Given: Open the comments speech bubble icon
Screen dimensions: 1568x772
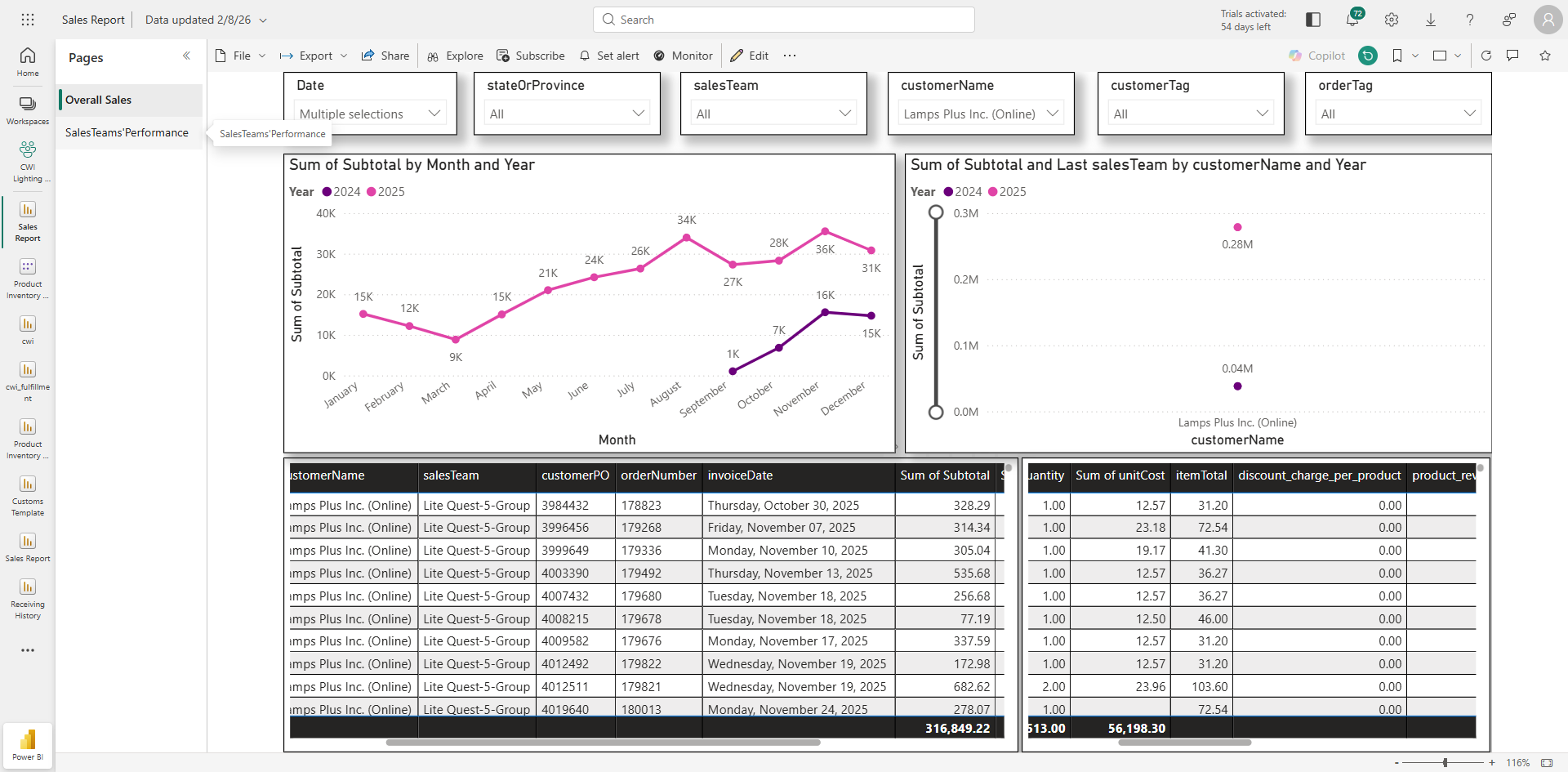Looking at the screenshot, I should point(1512,56).
